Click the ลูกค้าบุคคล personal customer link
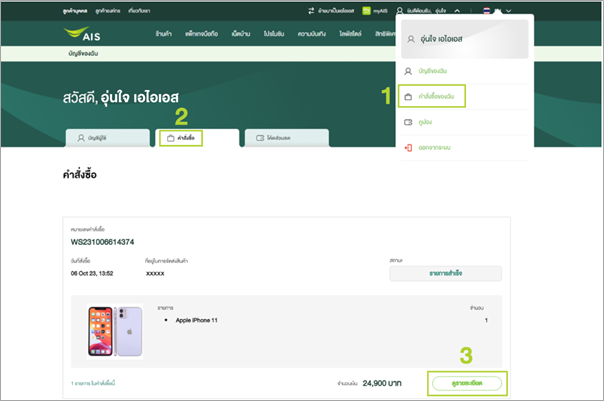The width and height of the screenshot is (604, 401). point(75,11)
